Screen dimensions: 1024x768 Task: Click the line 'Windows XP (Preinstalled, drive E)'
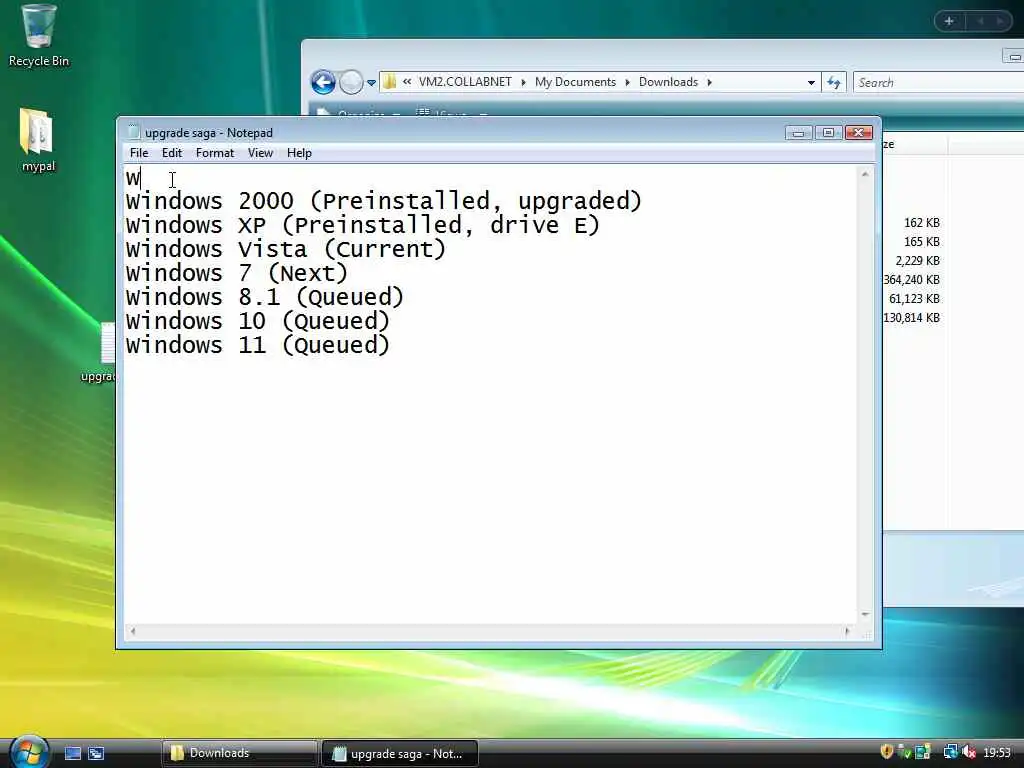(x=362, y=225)
